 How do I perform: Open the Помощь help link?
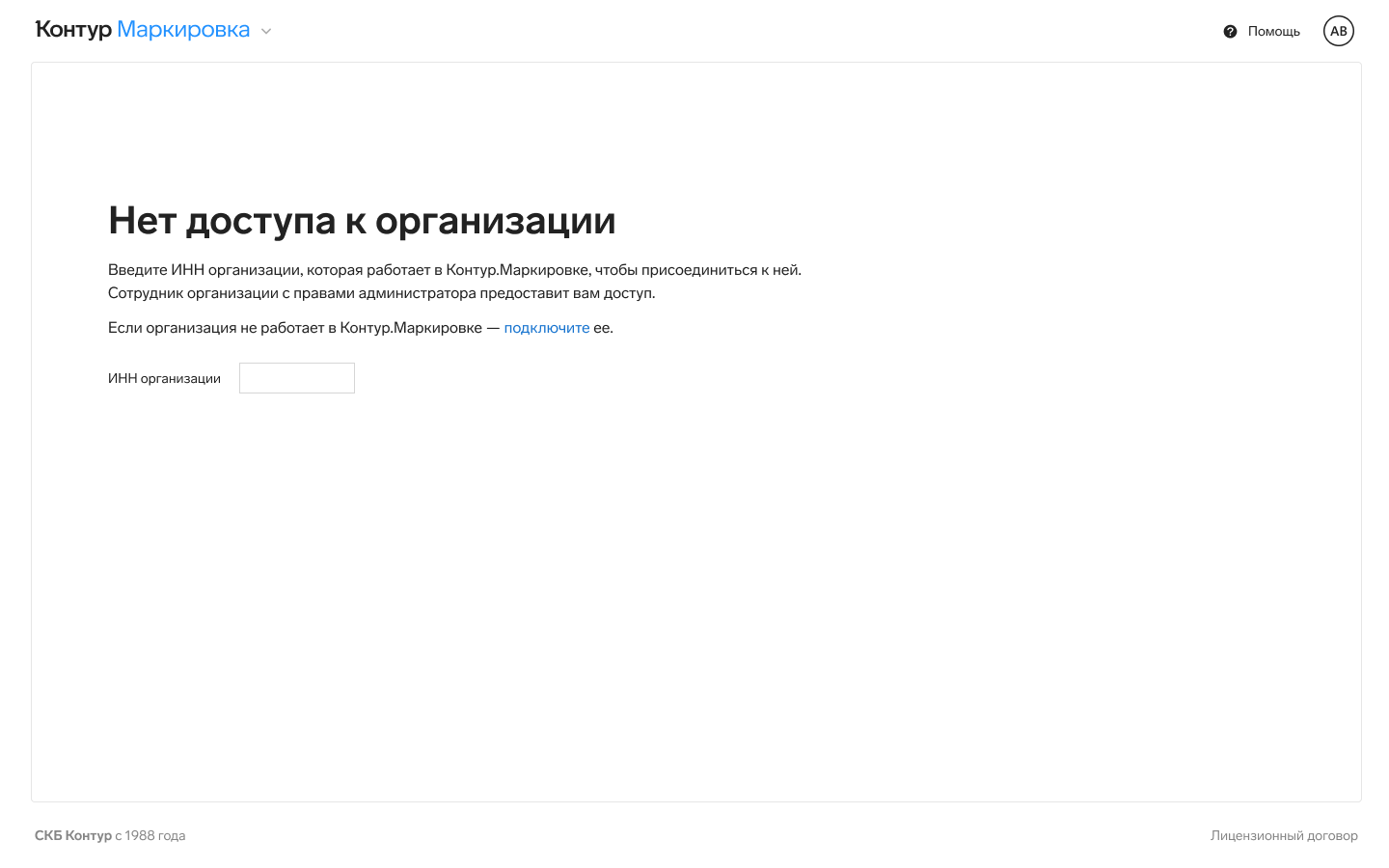[1273, 32]
